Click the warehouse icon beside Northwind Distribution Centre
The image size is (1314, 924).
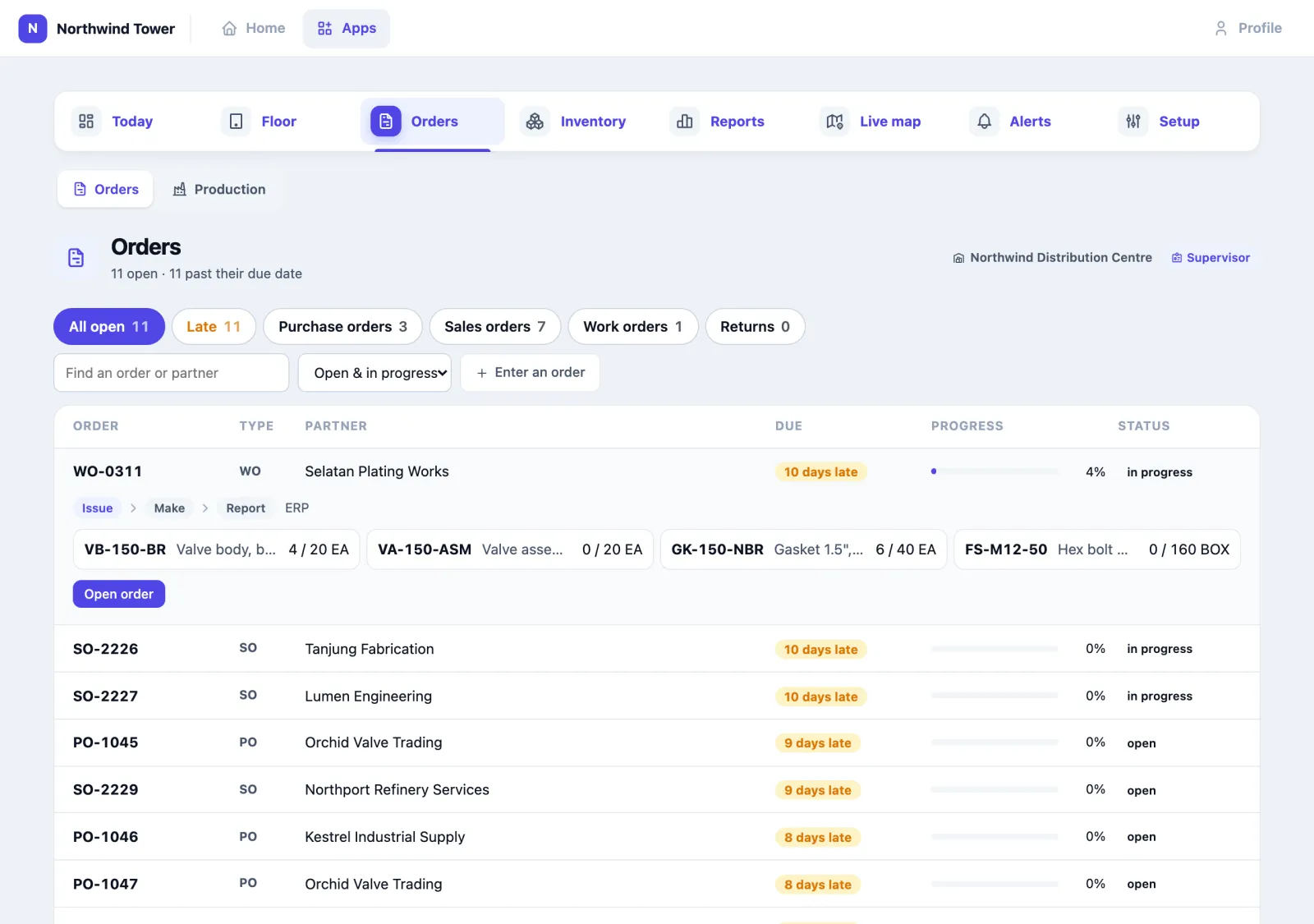(958, 258)
